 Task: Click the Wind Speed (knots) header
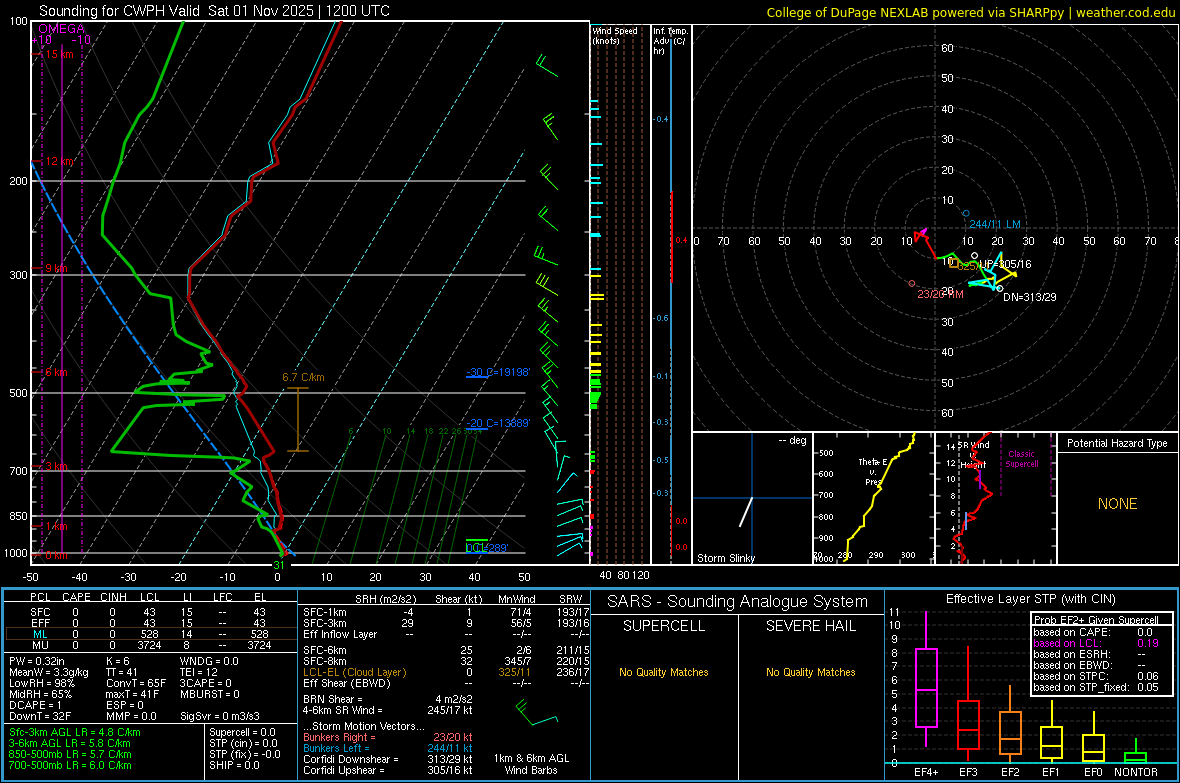(x=615, y=35)
